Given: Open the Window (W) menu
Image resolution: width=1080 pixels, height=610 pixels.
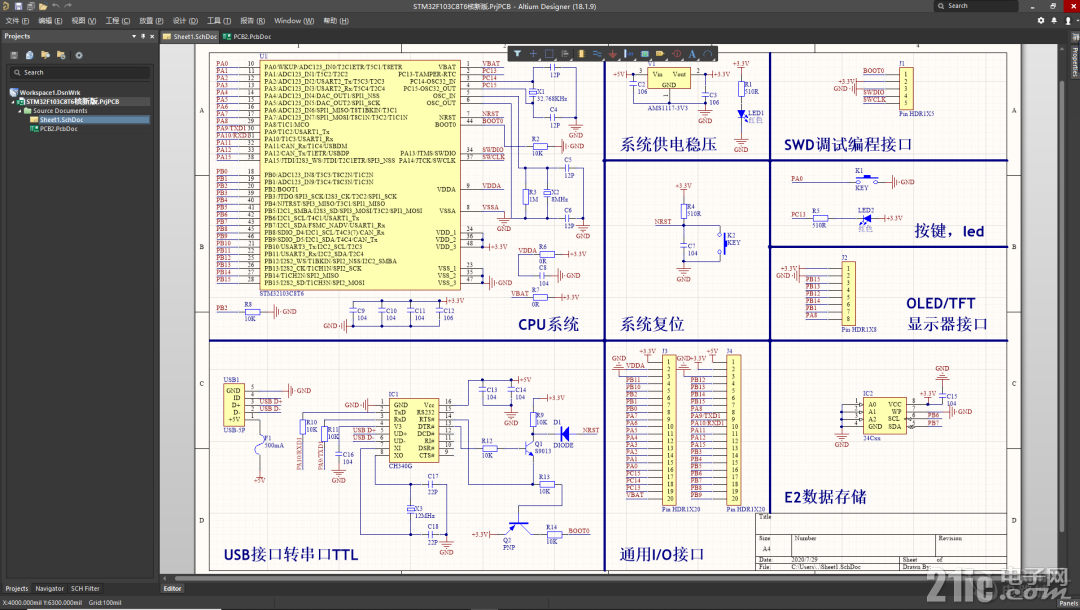Looking at the screenshot, I should click(294, 21).
